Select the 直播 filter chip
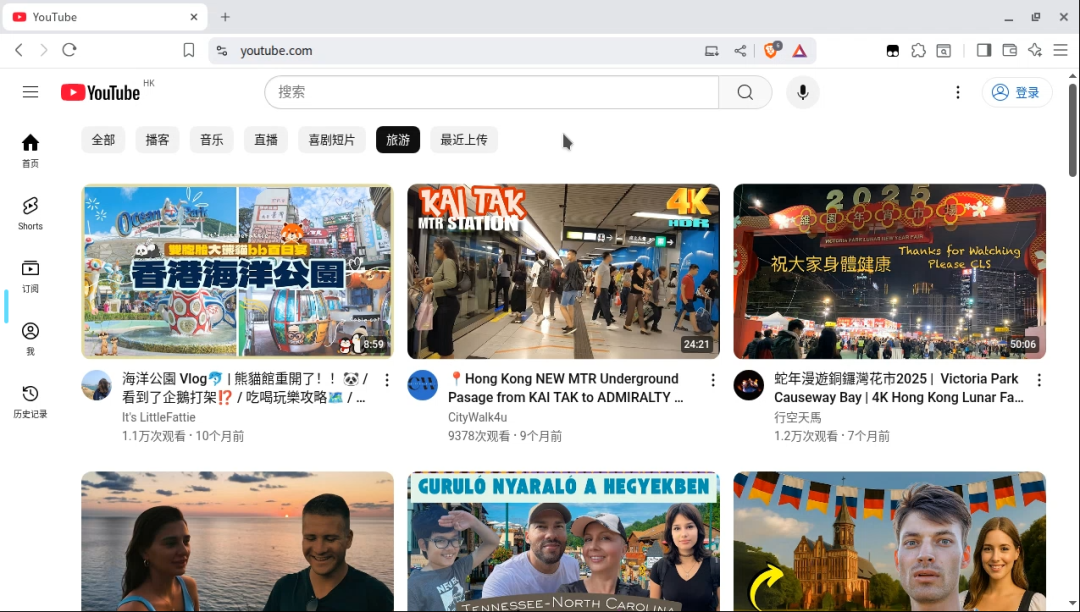This screenshot has width=1080, height=612. pyautogui.click(x=266, y=140)
